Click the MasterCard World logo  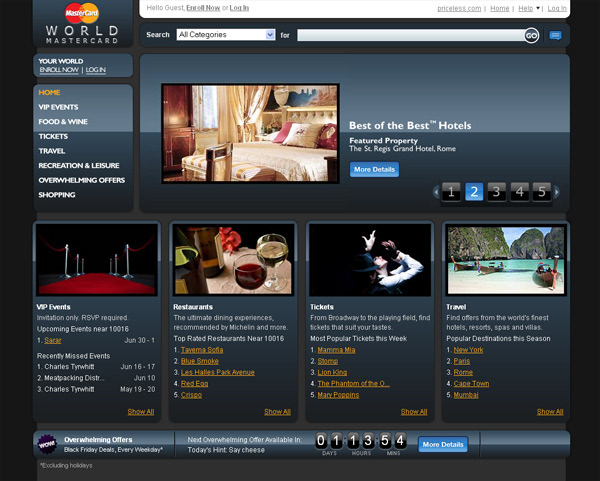click(x=82, y=23)
